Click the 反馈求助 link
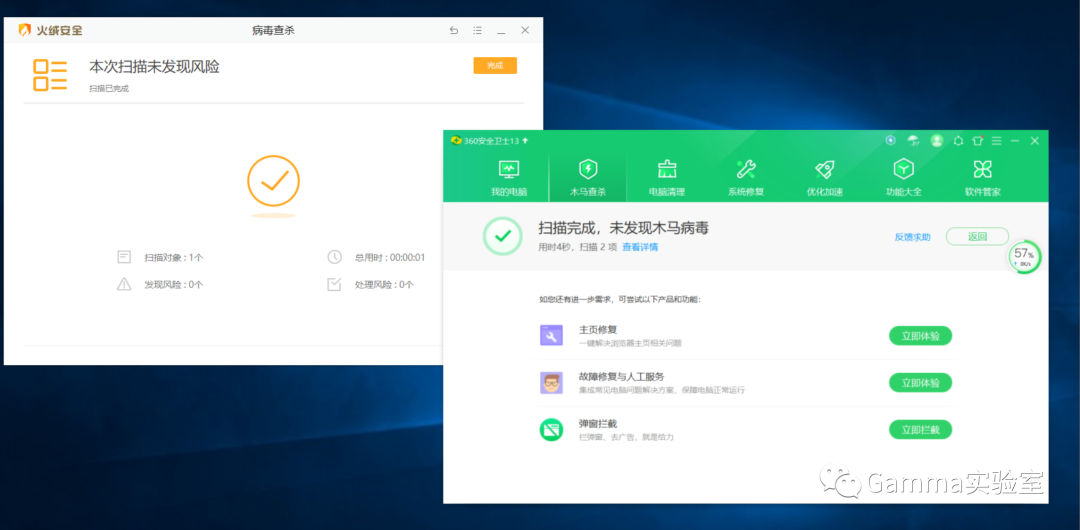Image resolution: width=1080 pixels, height=530 pixels. [913, 237]
